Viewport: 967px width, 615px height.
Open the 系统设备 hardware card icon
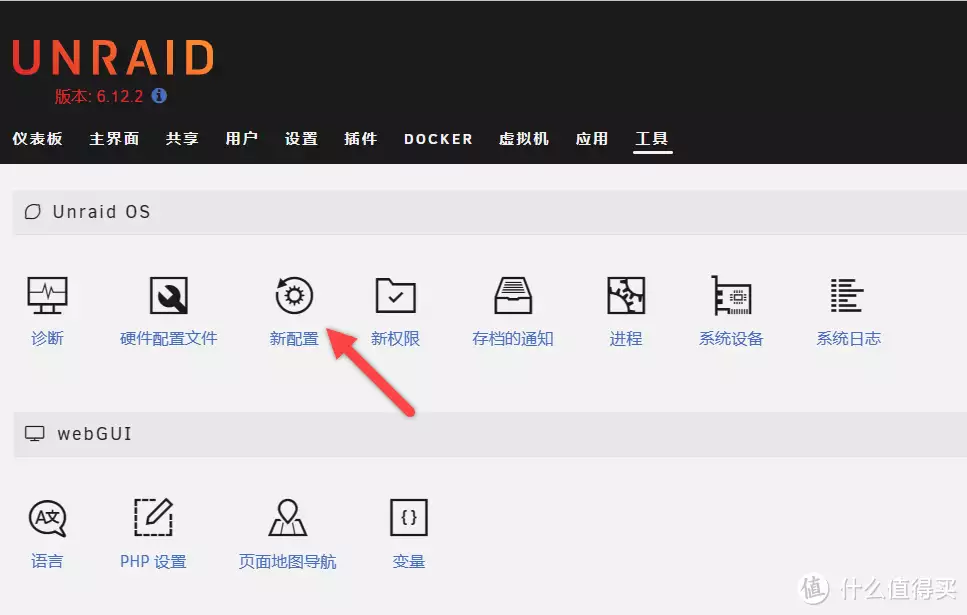[731, 295]
